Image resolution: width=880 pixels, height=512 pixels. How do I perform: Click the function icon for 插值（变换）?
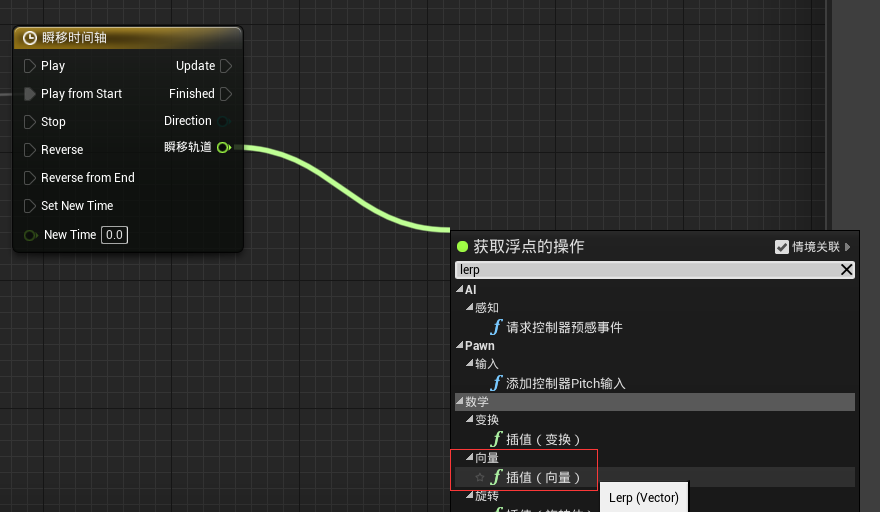496,439
